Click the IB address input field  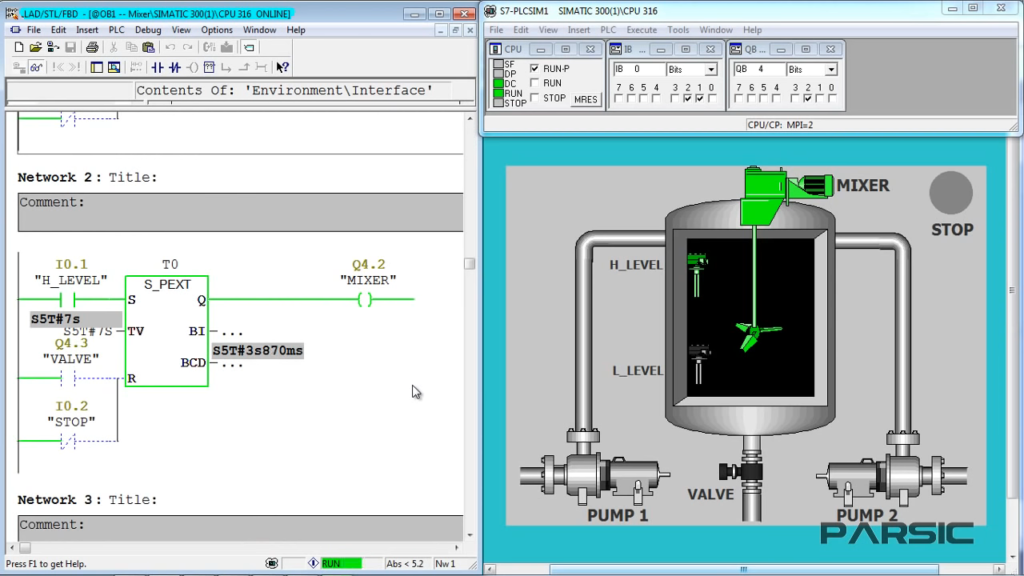point(637,69)
